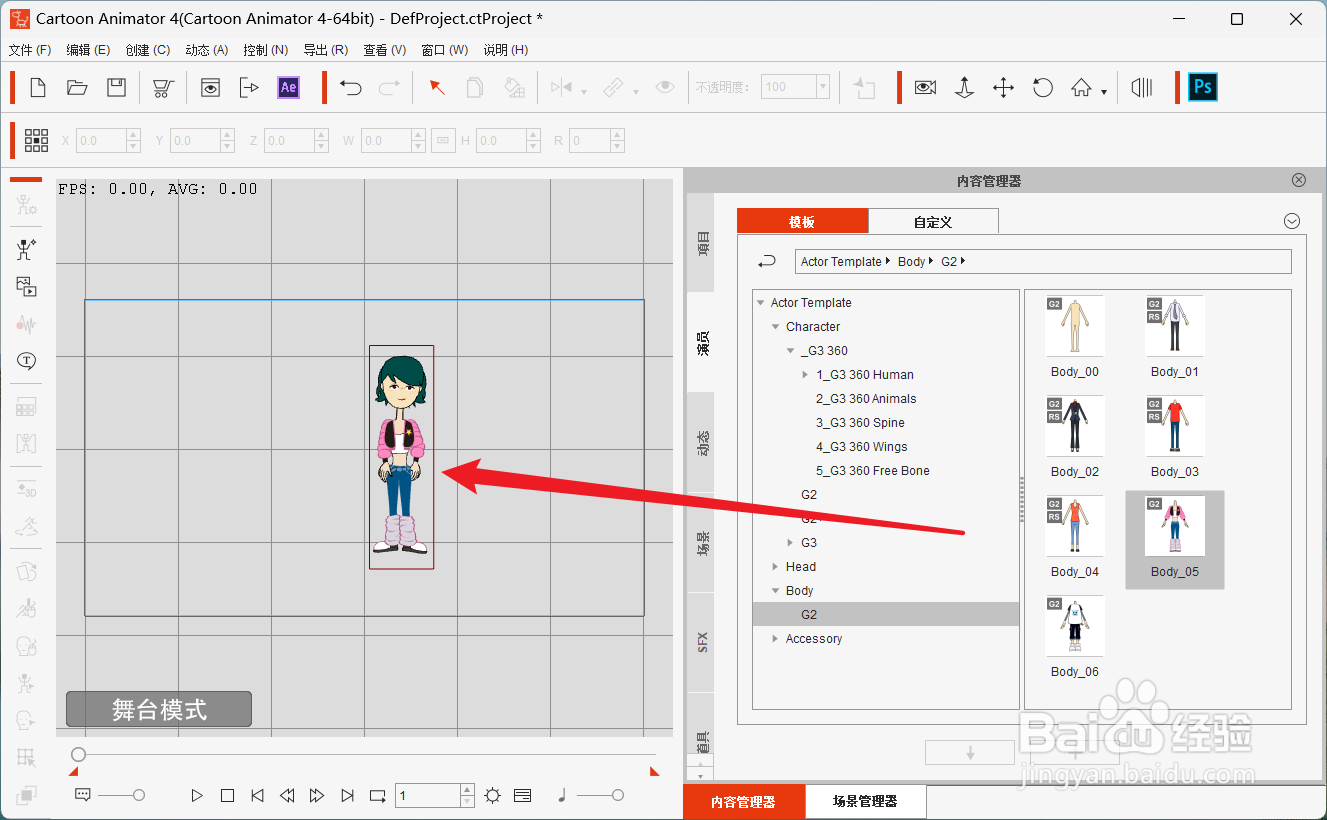
Task: Click the export arrow icon
Action: pos(249,88)
